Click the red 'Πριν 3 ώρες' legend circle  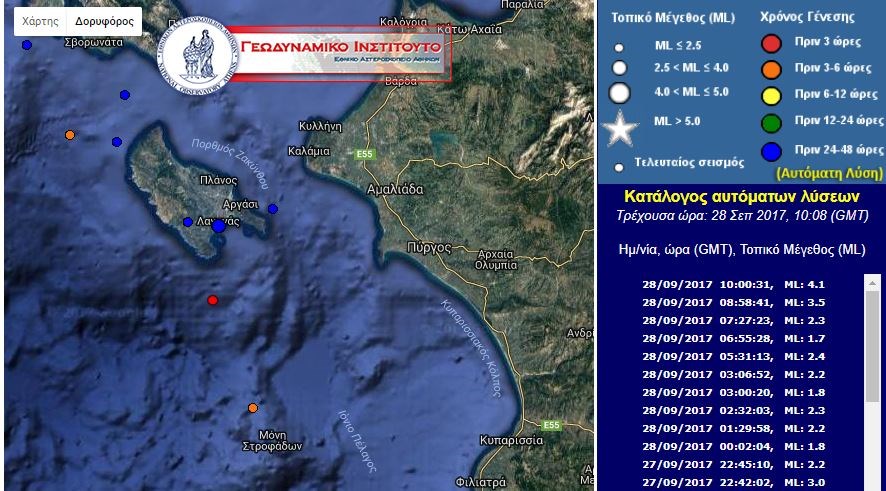(771, 43)
